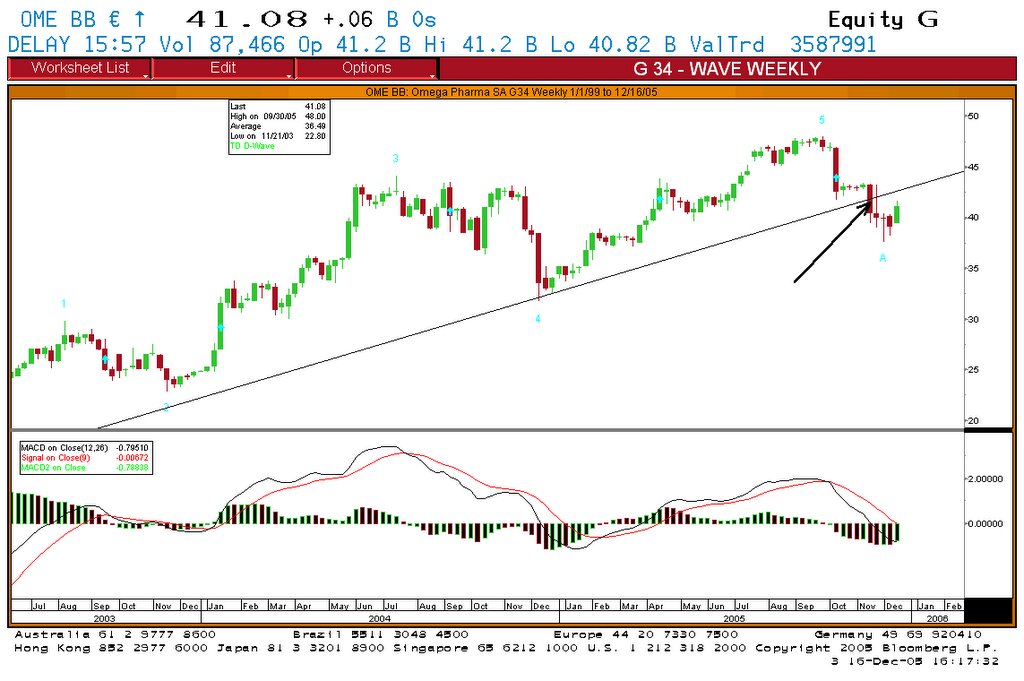Click the last price 41.08 in header

(247, 20)
